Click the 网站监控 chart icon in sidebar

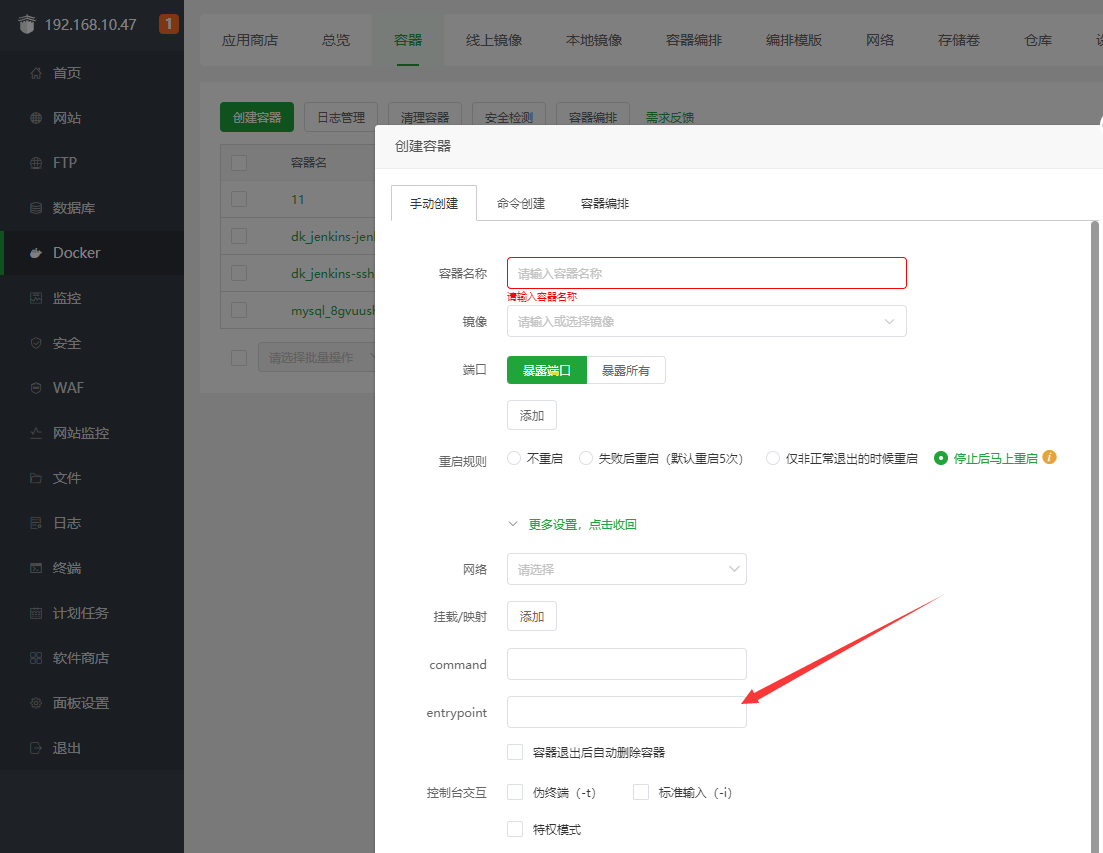[36, 433]
